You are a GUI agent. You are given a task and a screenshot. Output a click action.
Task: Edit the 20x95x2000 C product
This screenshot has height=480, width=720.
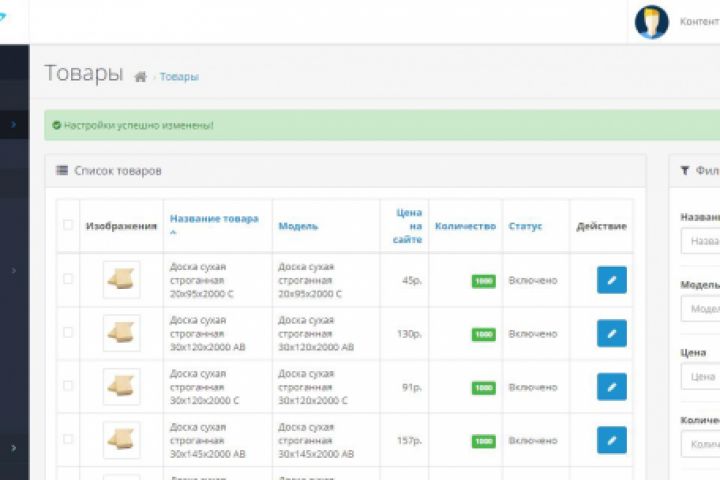[612, 280]
